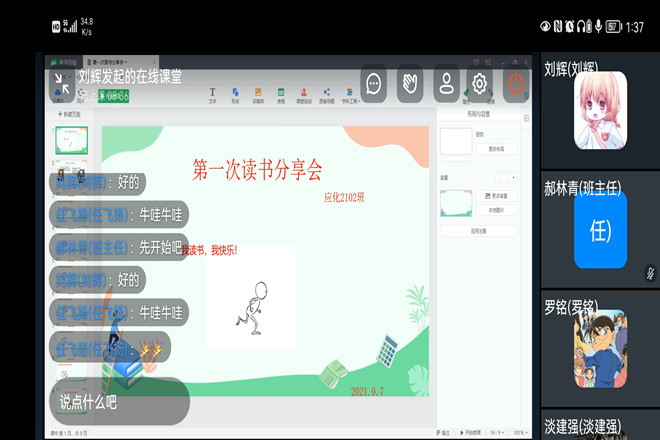Select 郝林青 (班主任) blue avatar tile
This screenshot has height=440, width=660.
[600, 231]
